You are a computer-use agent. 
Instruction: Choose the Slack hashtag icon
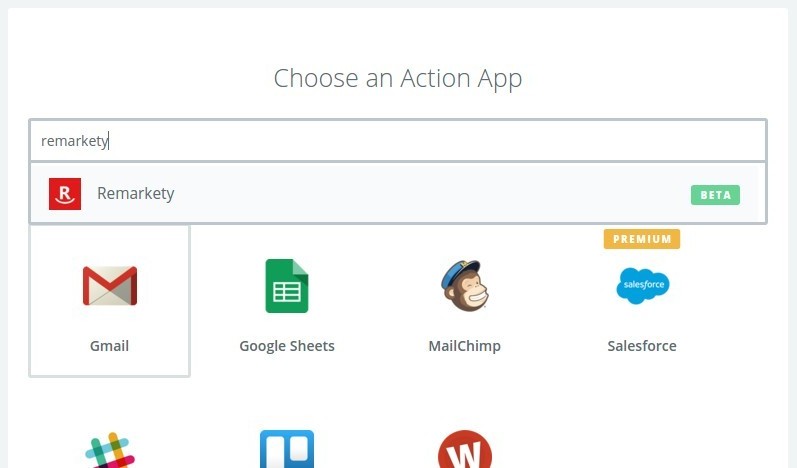click(110, 450)
